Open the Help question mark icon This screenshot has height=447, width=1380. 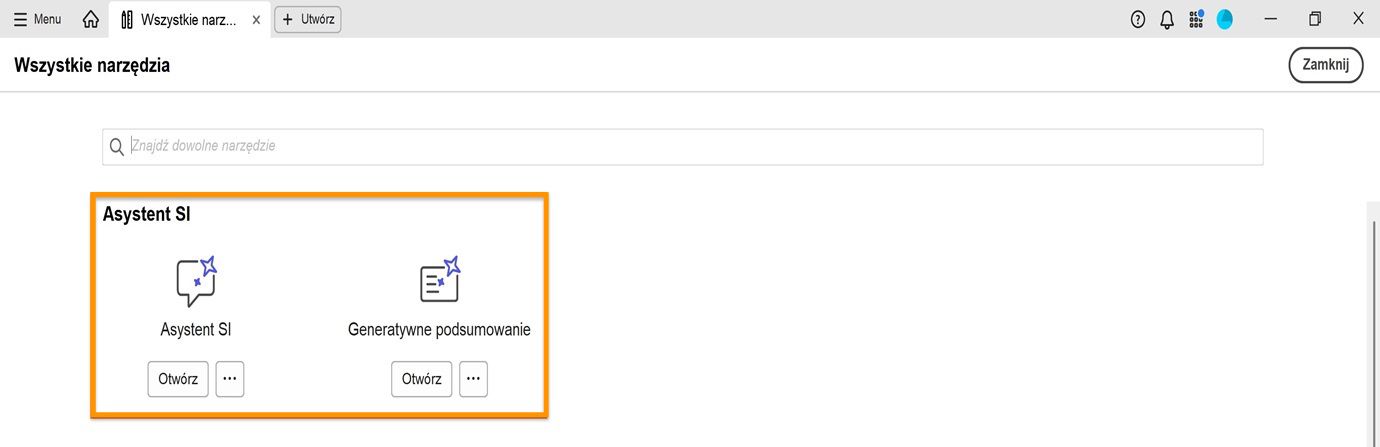(1138, 19)
